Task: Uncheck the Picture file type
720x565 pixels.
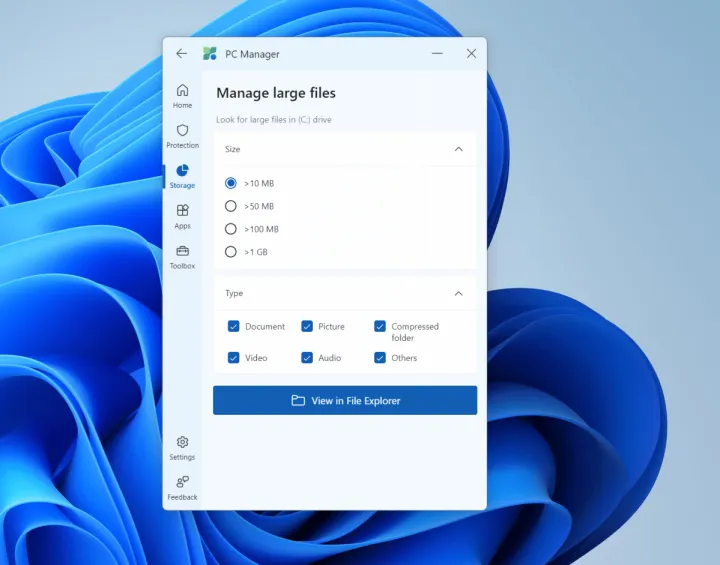Action: tap(307, 326)
